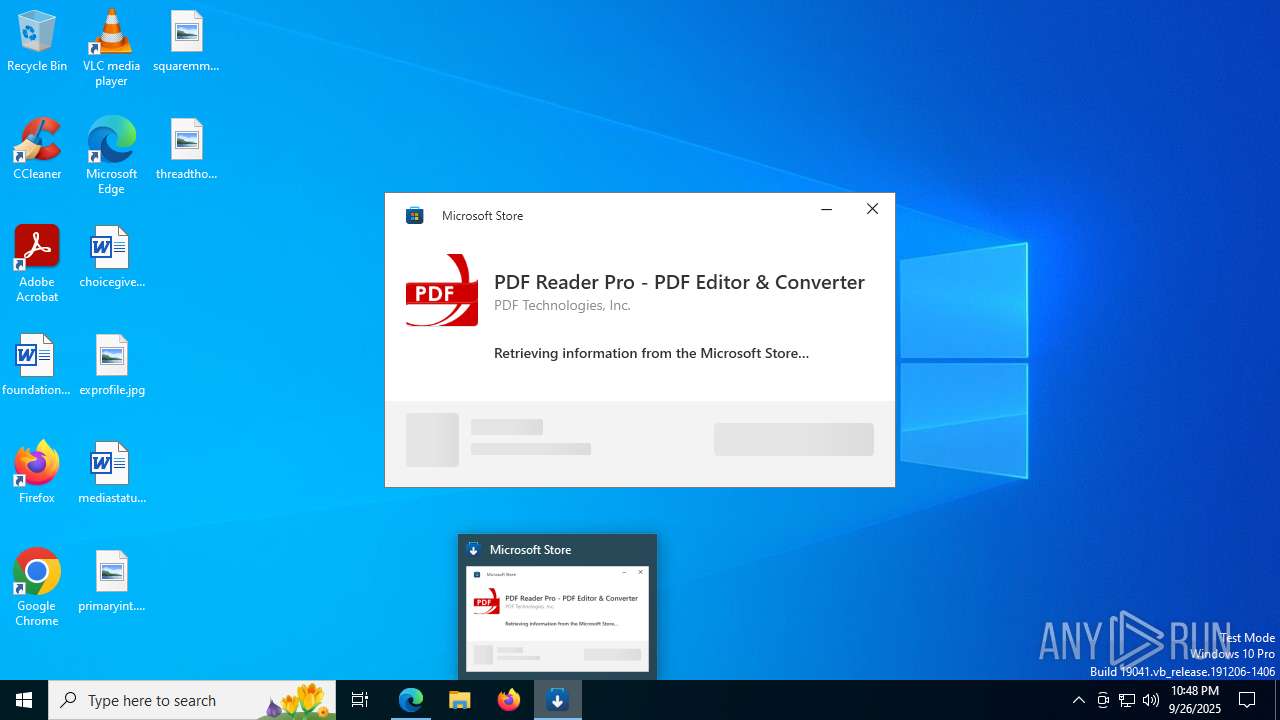Select the mediastatu Word document icon

click(x=111, y=474)
